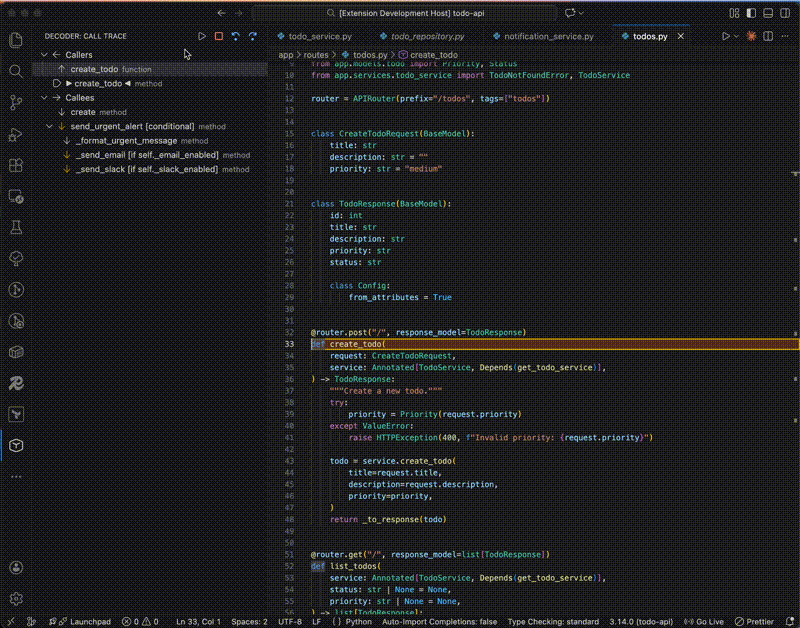Switch to the todo_service.py tab
This screenshot has height=628, width=800.
[x=319, y=36]
